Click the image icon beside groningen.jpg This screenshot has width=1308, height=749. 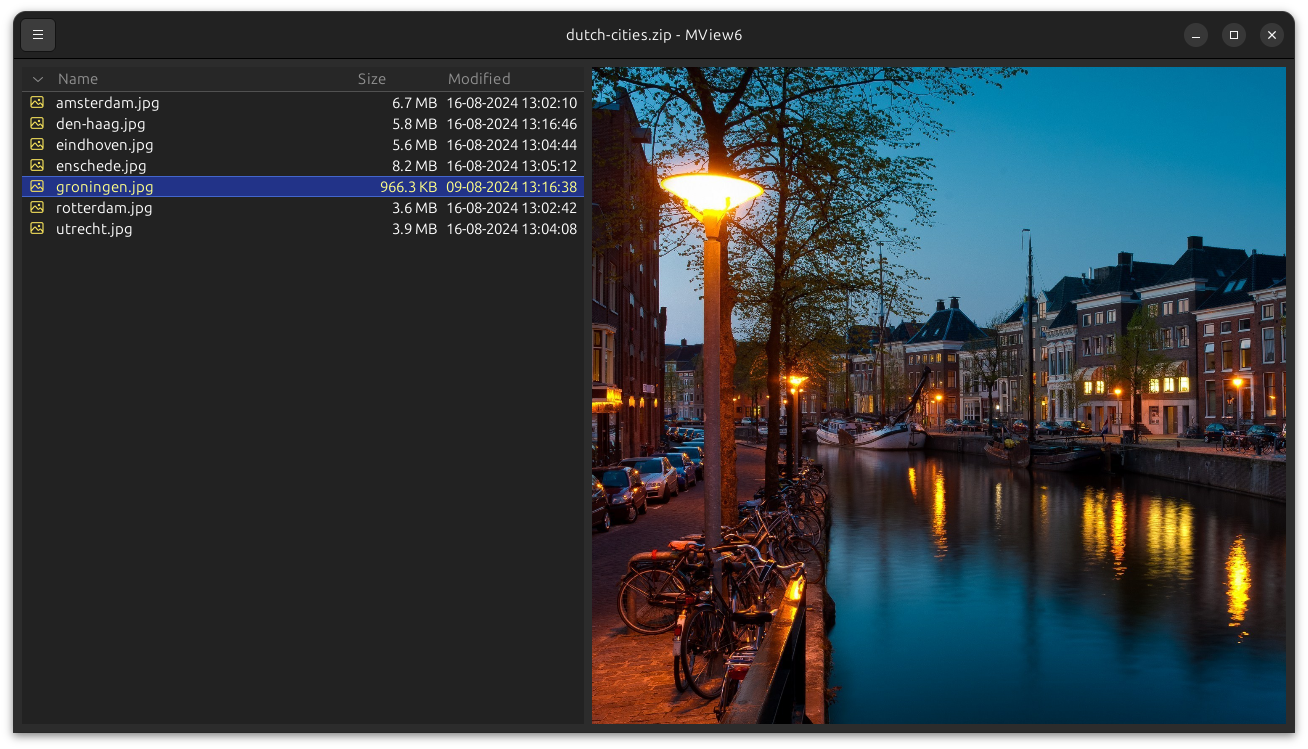point(37,187)
